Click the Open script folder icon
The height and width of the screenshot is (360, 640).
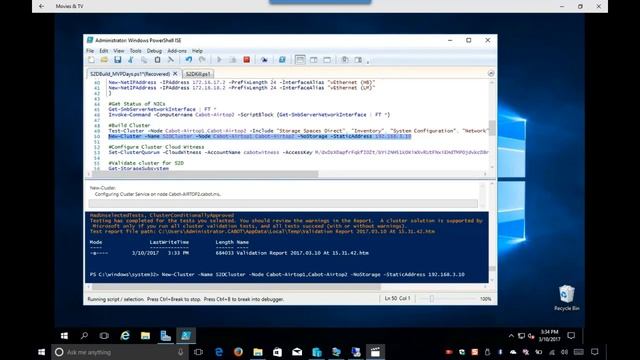[104, 60]
